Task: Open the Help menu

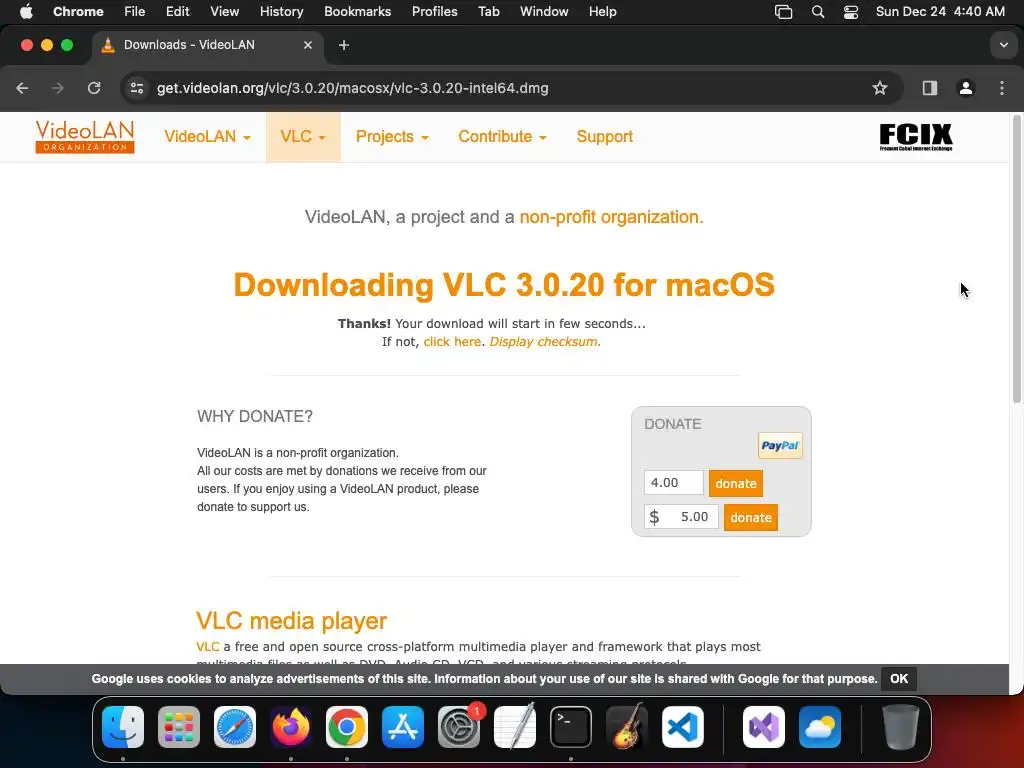Action: click(x=602, y=12)
